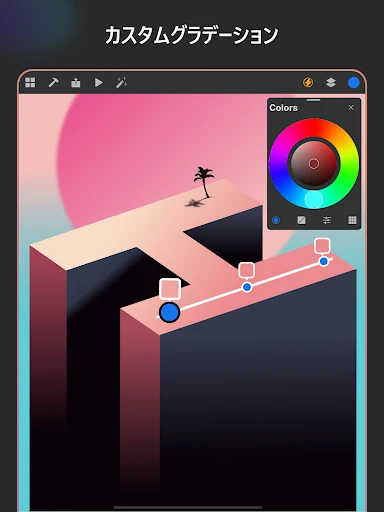Tap the last gradient stop color swatch
This screenshot has width=384, height=512.
(x=322, y=246)
